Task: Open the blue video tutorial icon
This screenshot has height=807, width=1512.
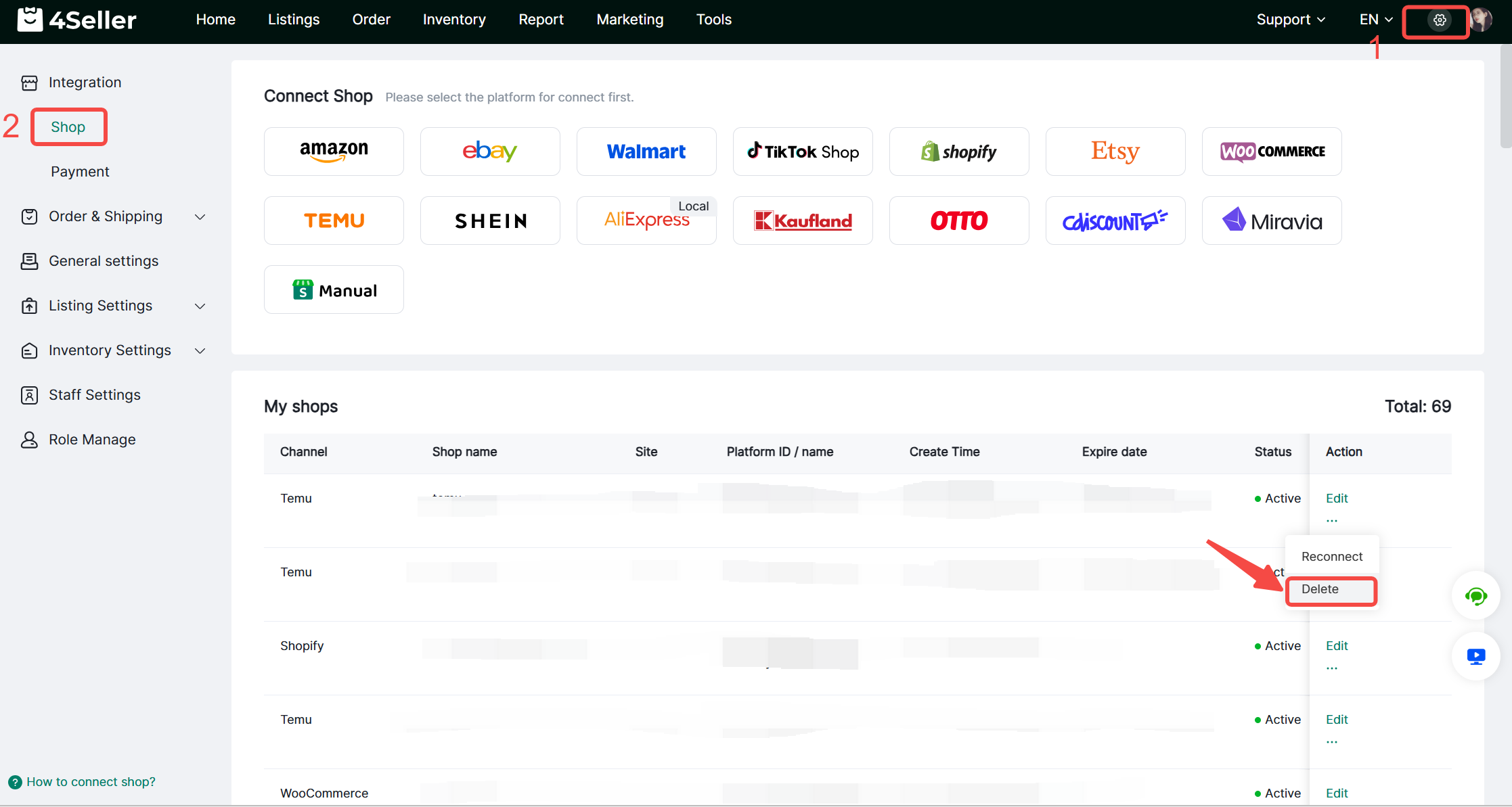Action: click(1475, 656)
